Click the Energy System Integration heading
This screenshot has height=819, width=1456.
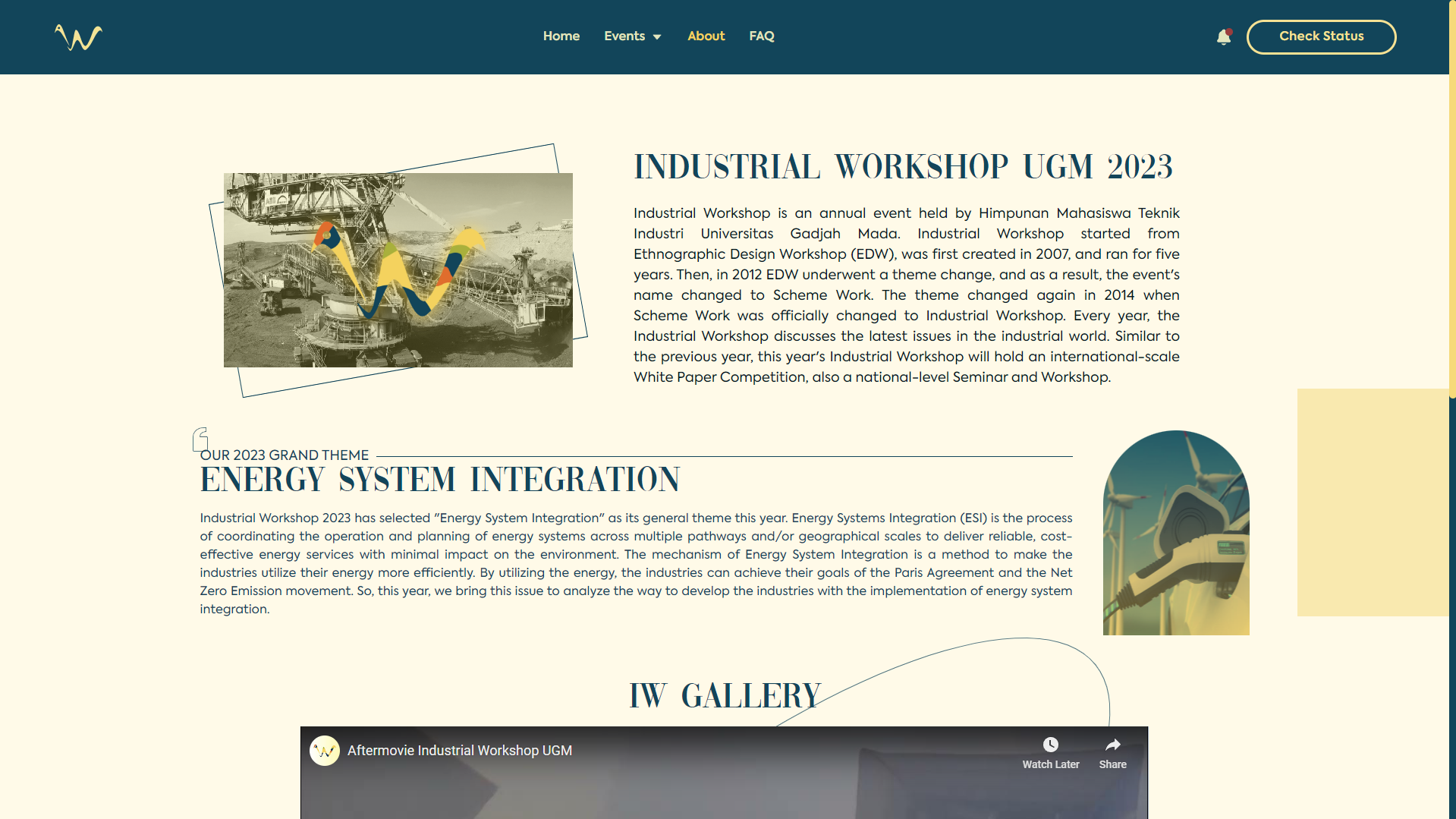[440, 480]
